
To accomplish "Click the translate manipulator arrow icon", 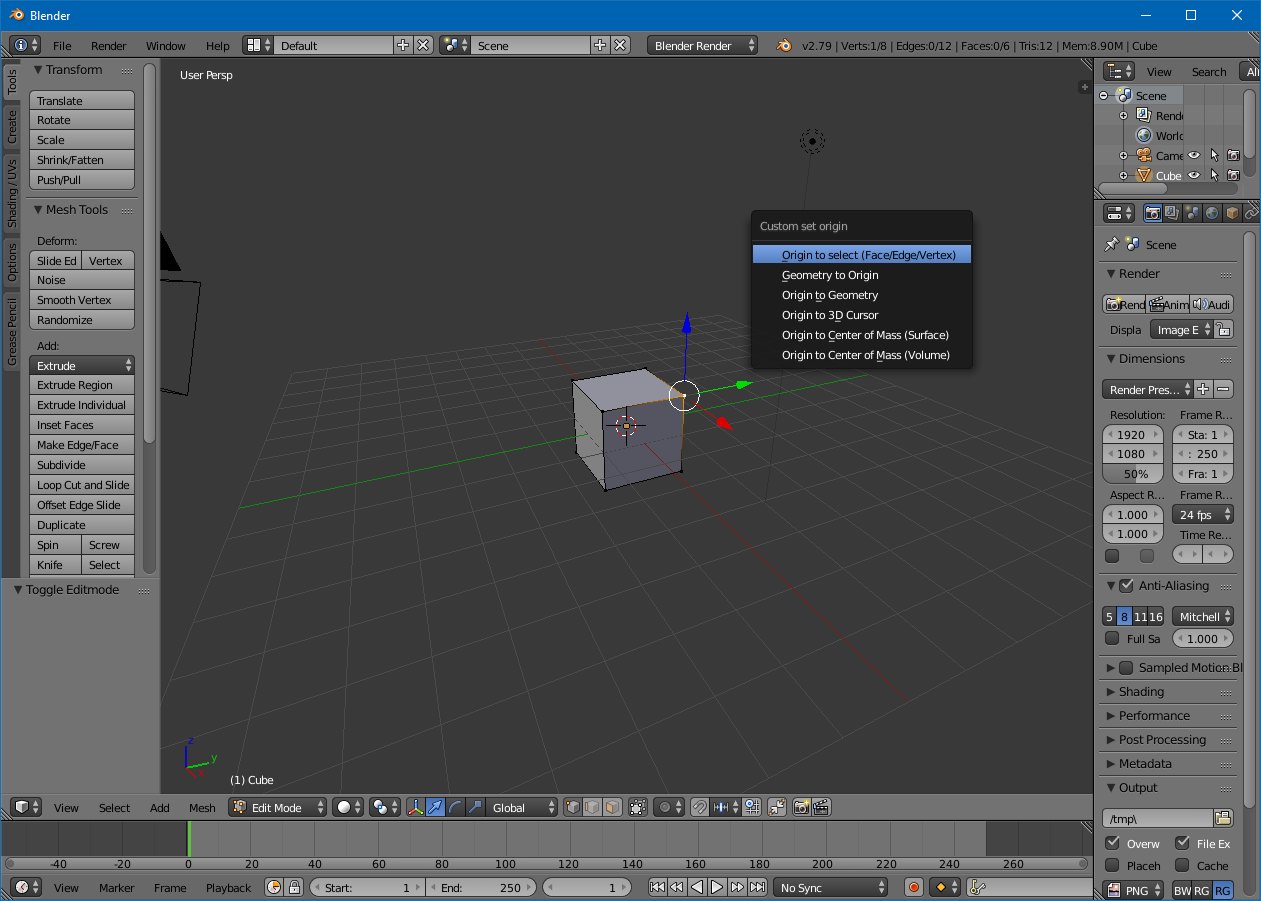I will [x=435, y=807].
